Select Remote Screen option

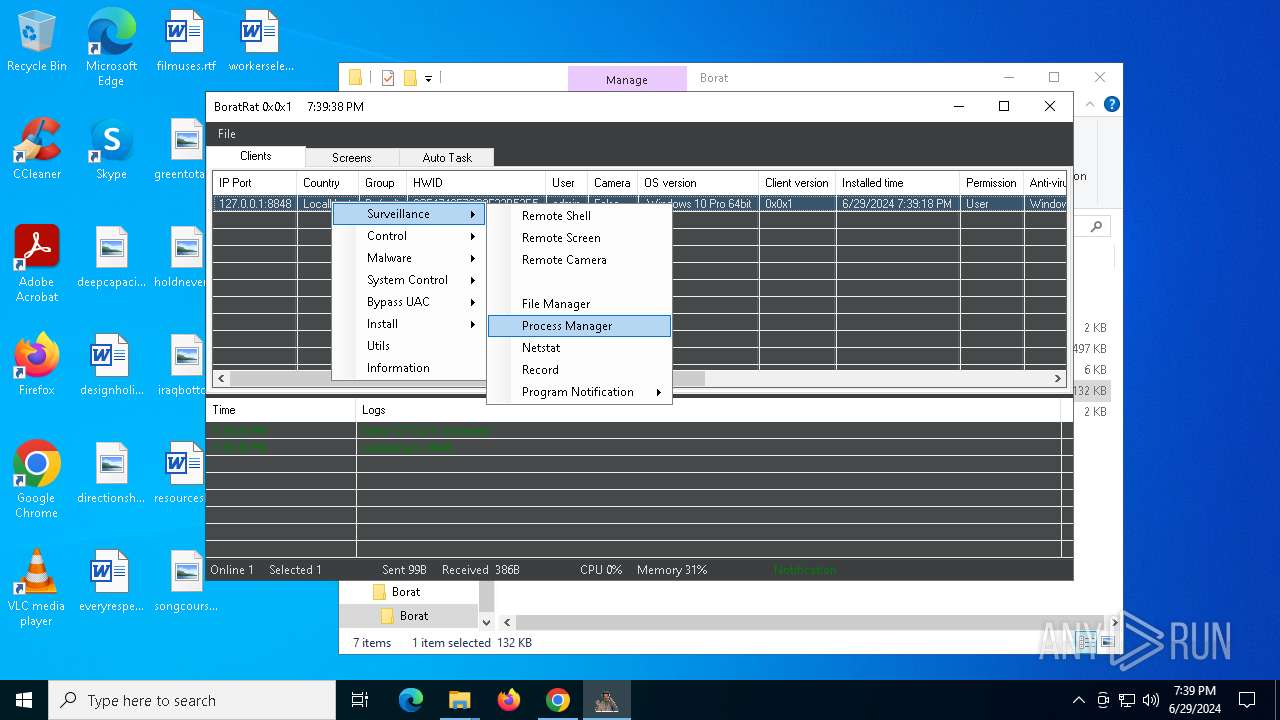579,238
